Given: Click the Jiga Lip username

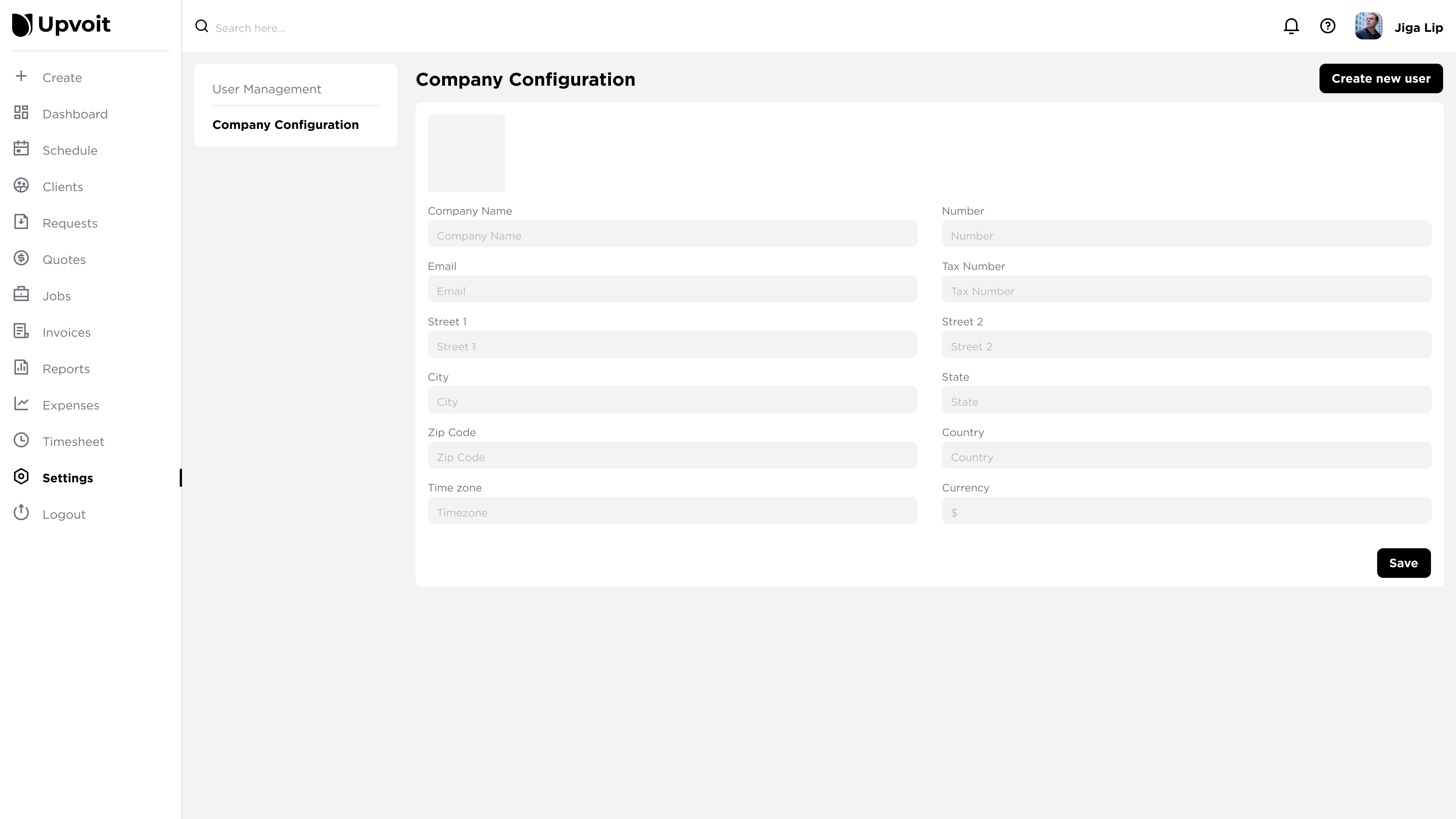Looking at the screenshot, I should pos(1419,28).
